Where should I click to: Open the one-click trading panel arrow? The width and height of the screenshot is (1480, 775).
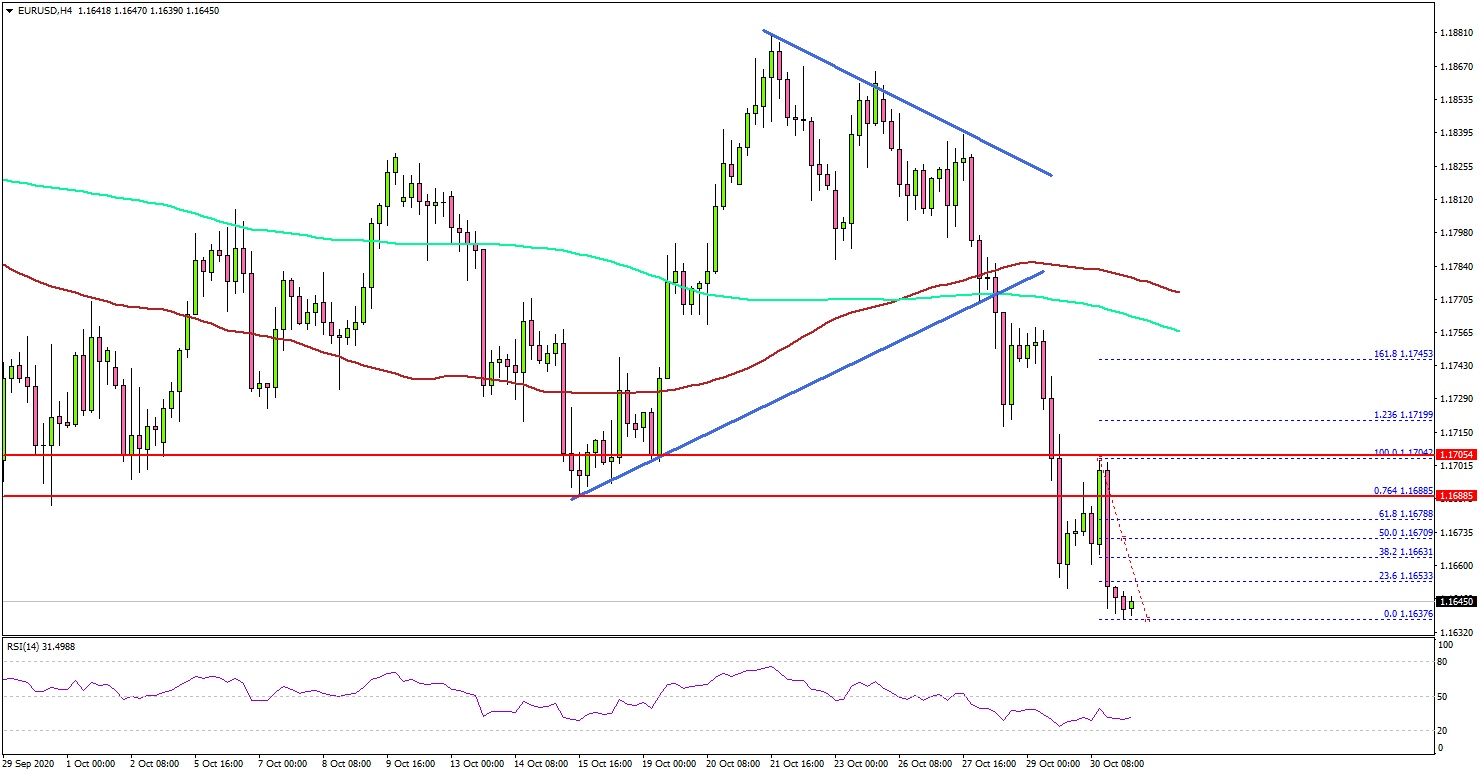[x=10, y=10]
